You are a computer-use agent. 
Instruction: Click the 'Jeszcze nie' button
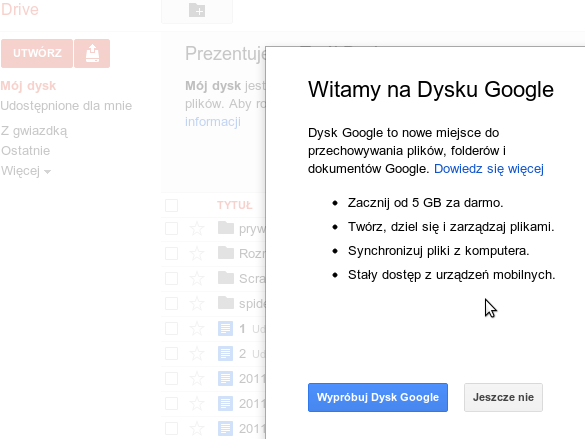pyautogui.click(x=503, y=397)
